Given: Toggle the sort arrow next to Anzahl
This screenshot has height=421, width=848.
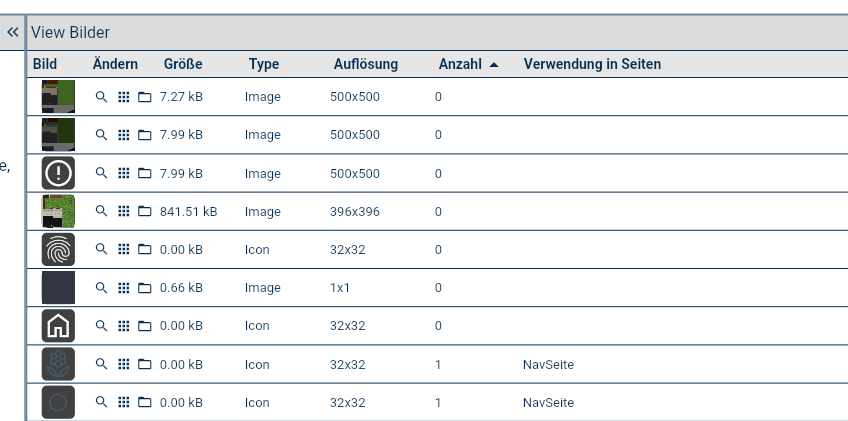Looking at the screenshot, I should [493, 64].
